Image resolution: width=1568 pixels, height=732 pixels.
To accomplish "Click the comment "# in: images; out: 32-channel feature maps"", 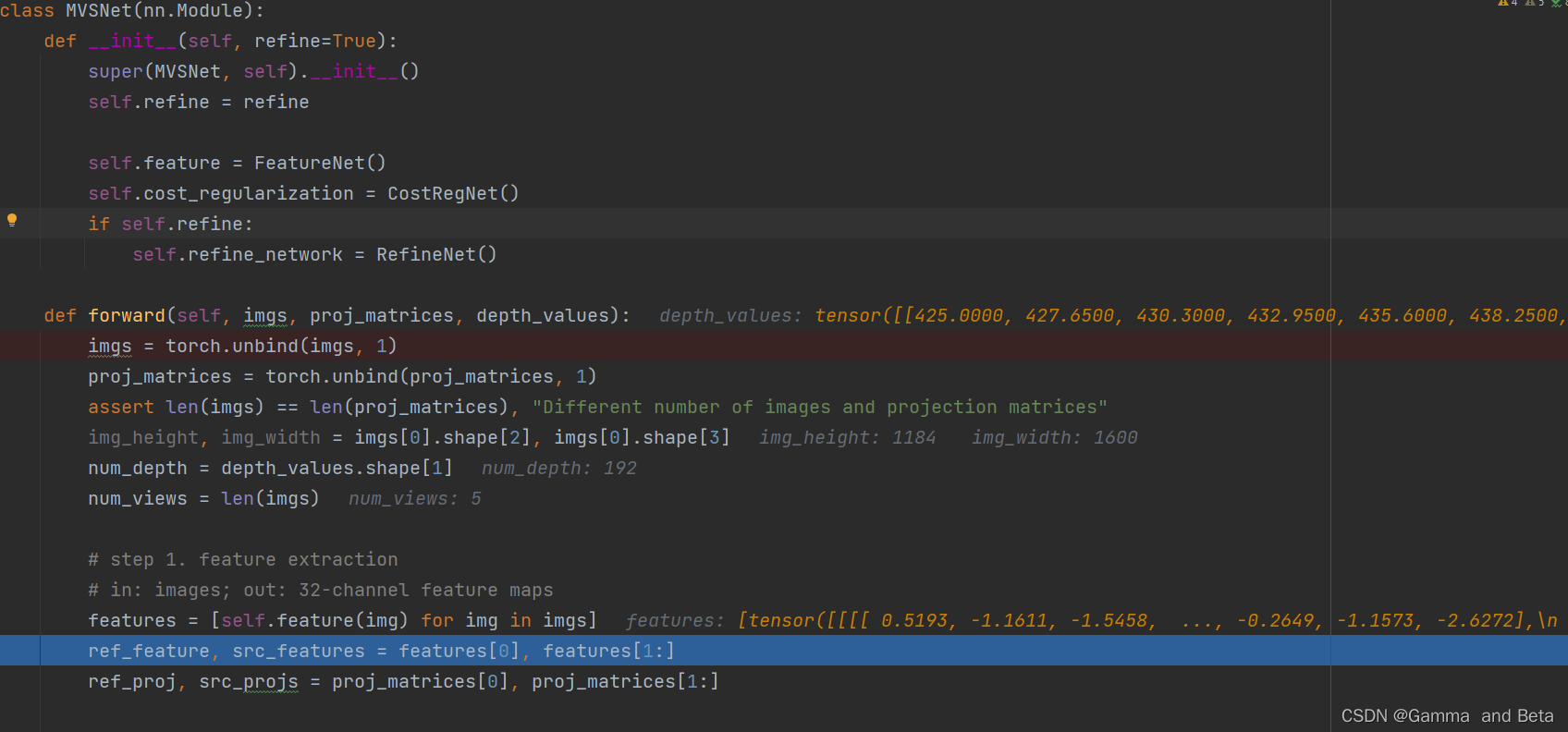I will 321,590.
